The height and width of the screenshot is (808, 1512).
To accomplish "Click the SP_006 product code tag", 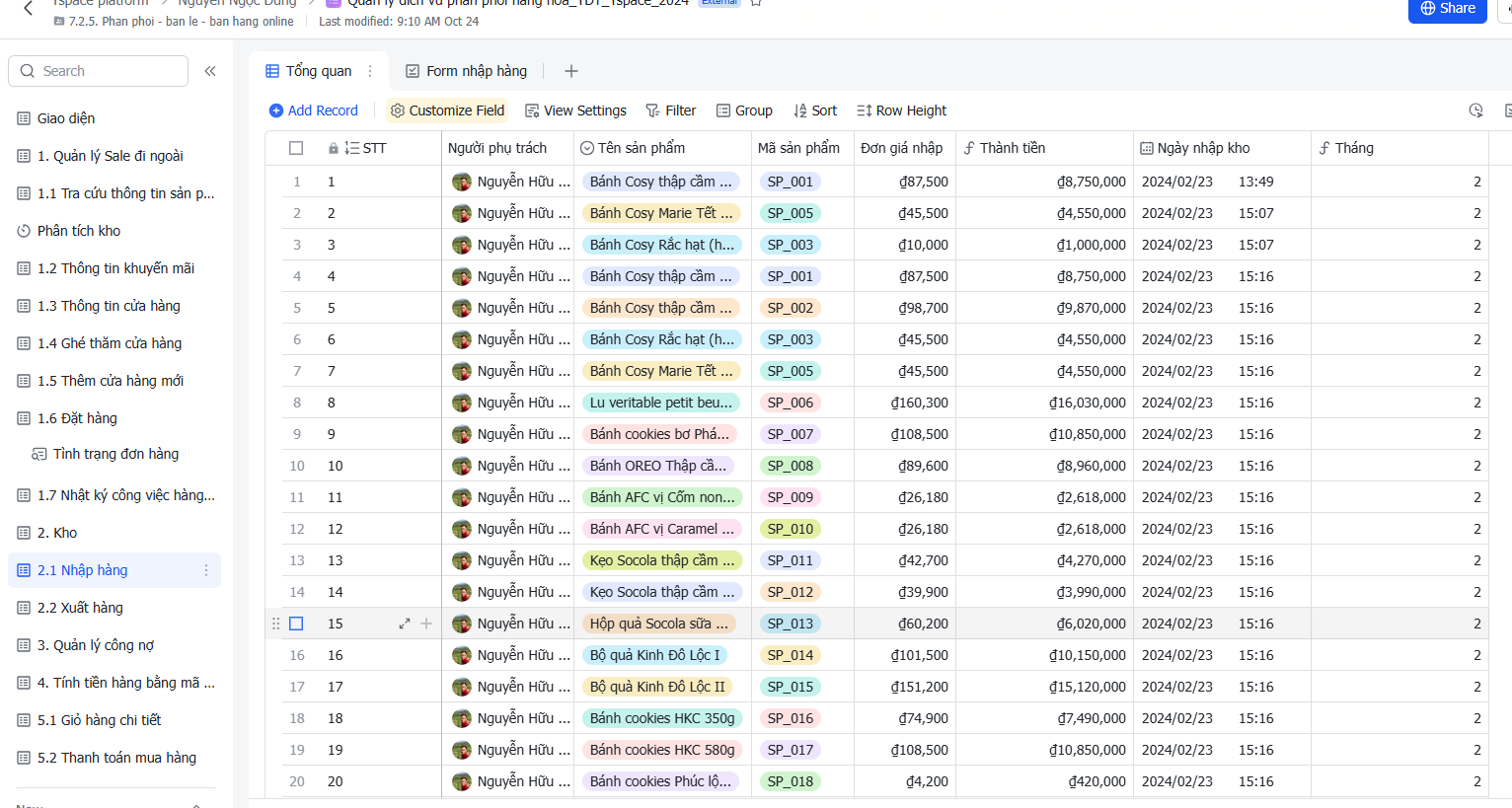I will [791, 403].
